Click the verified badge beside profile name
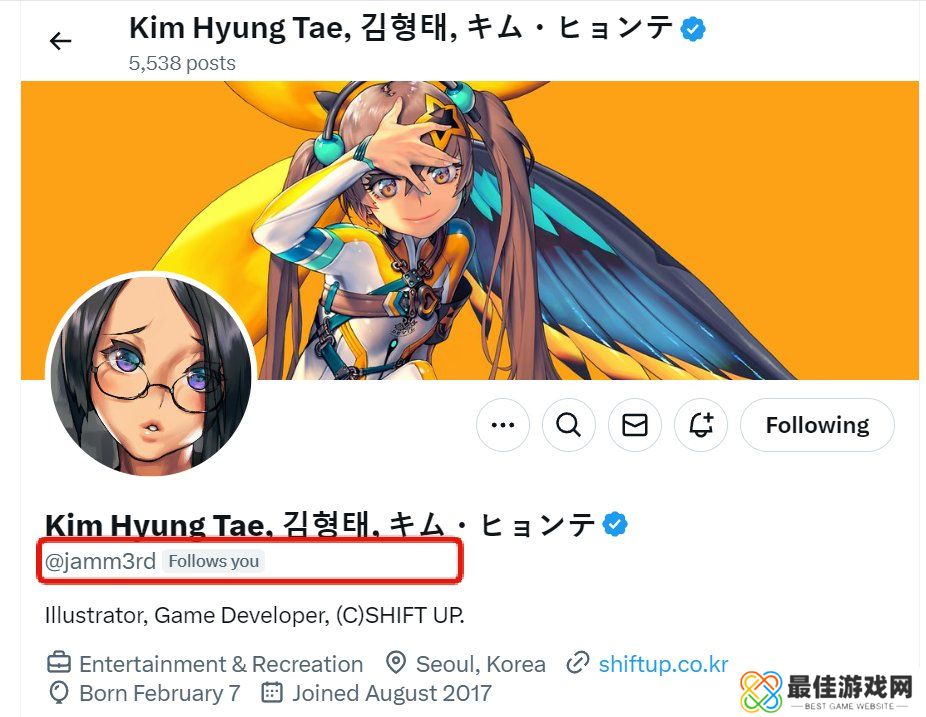 coord(615,524)
